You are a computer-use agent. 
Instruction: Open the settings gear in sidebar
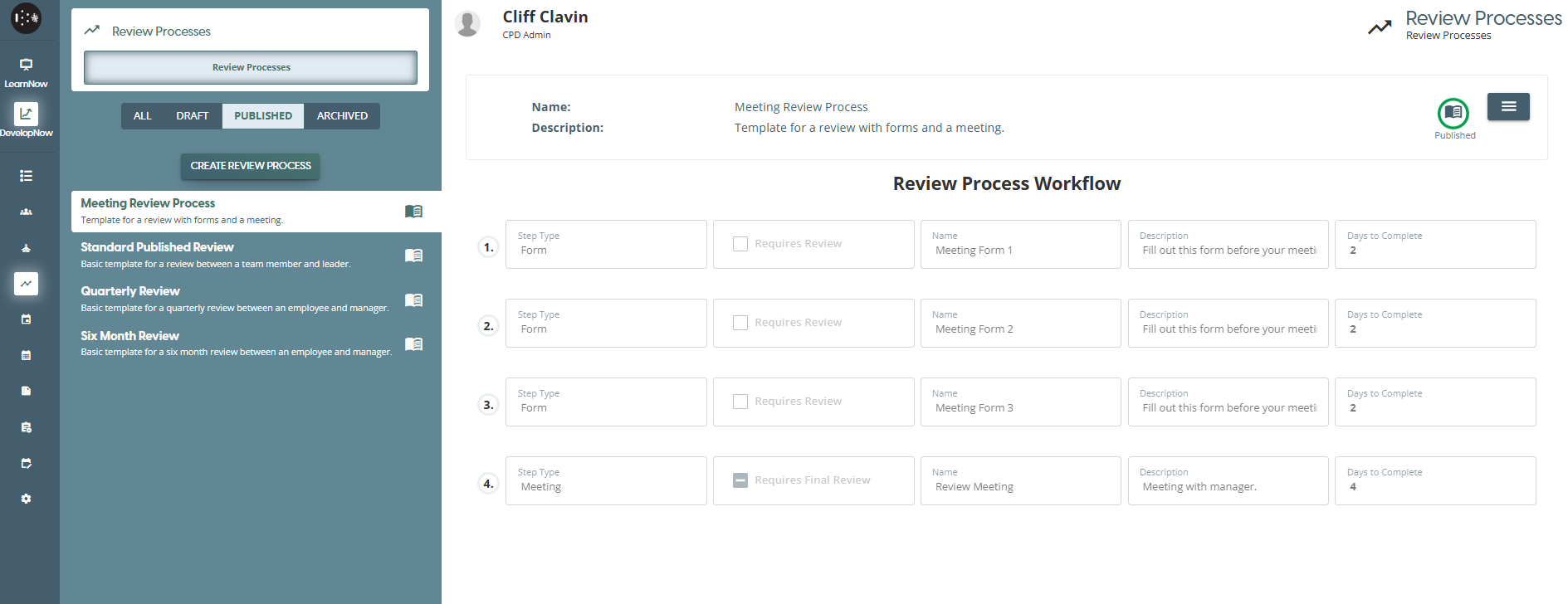(26, 499)
